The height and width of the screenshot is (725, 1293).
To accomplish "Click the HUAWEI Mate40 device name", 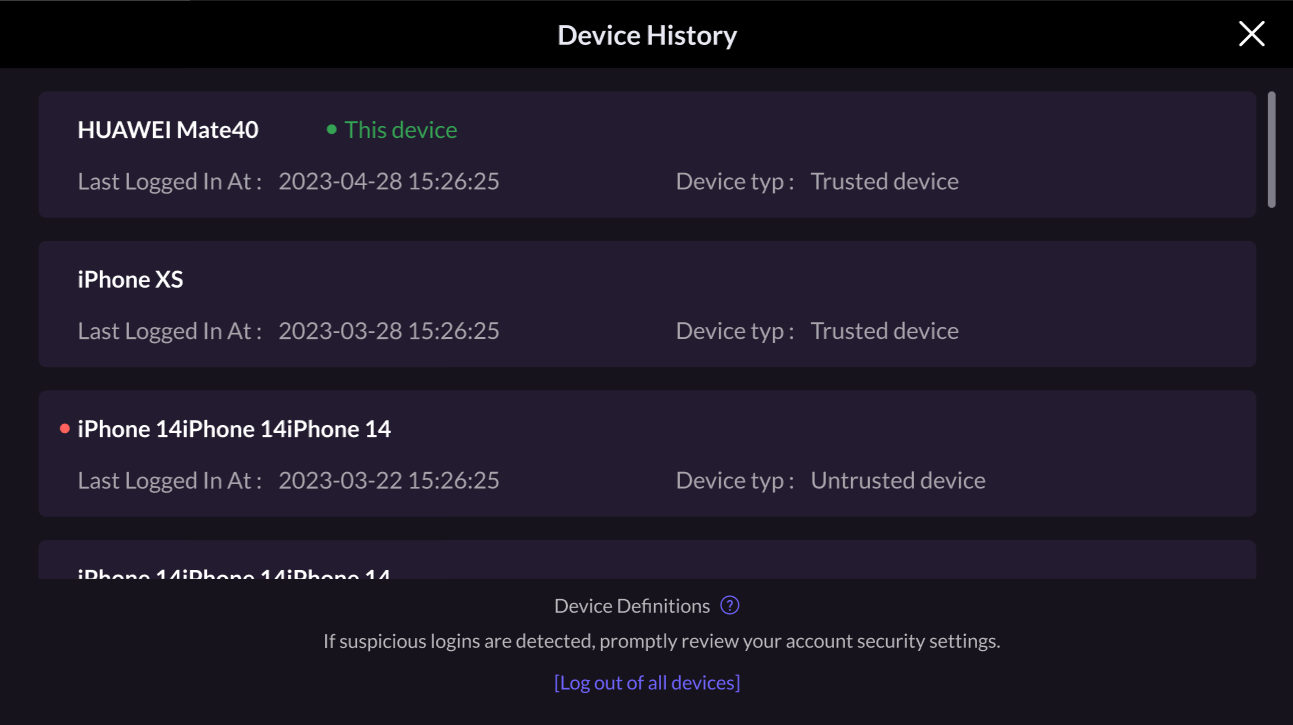I will point(167,129).
